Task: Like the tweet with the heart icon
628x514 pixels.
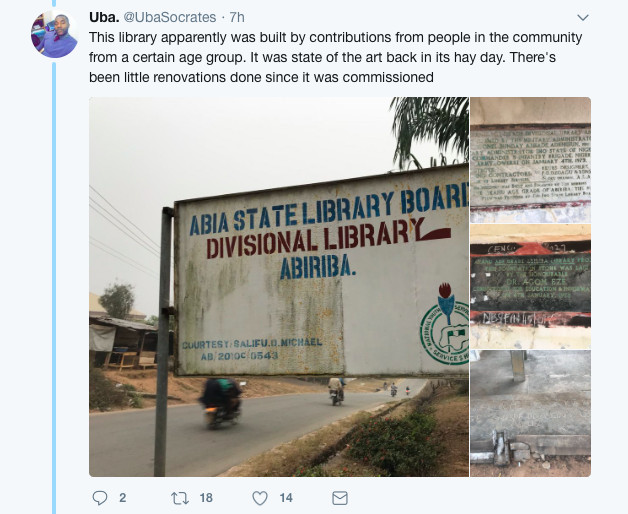Action: [260, 498]
